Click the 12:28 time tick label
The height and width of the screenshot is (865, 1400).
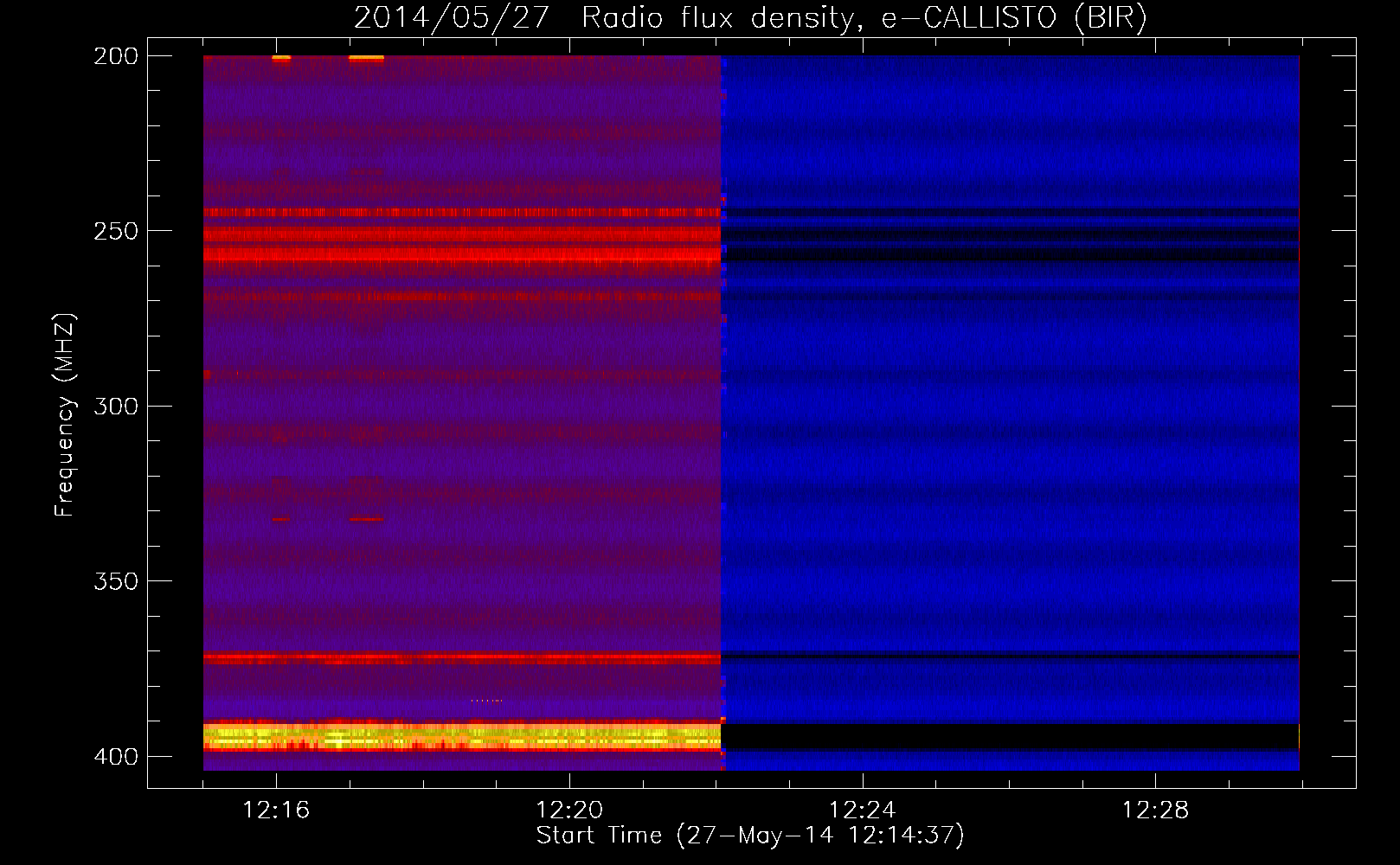(1155, 810)
